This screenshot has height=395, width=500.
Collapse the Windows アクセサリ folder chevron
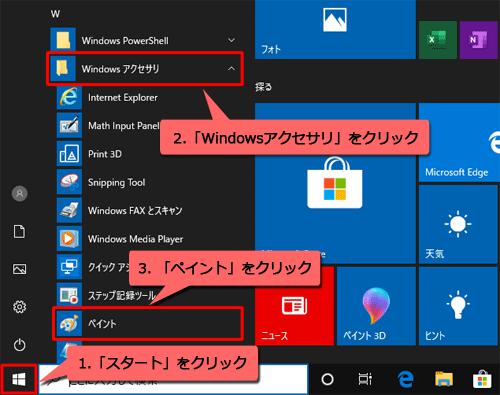231,69
